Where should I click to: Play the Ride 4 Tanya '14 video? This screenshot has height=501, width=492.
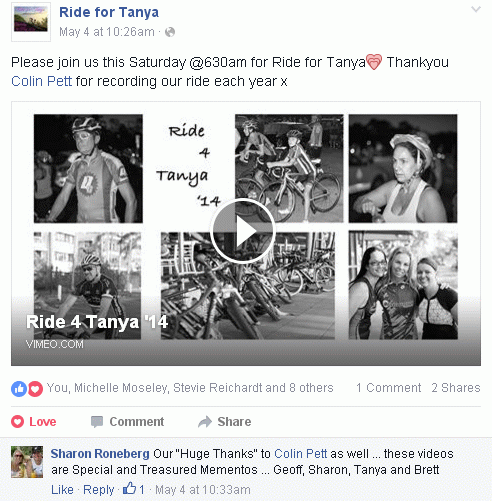[x=243, y=231]
